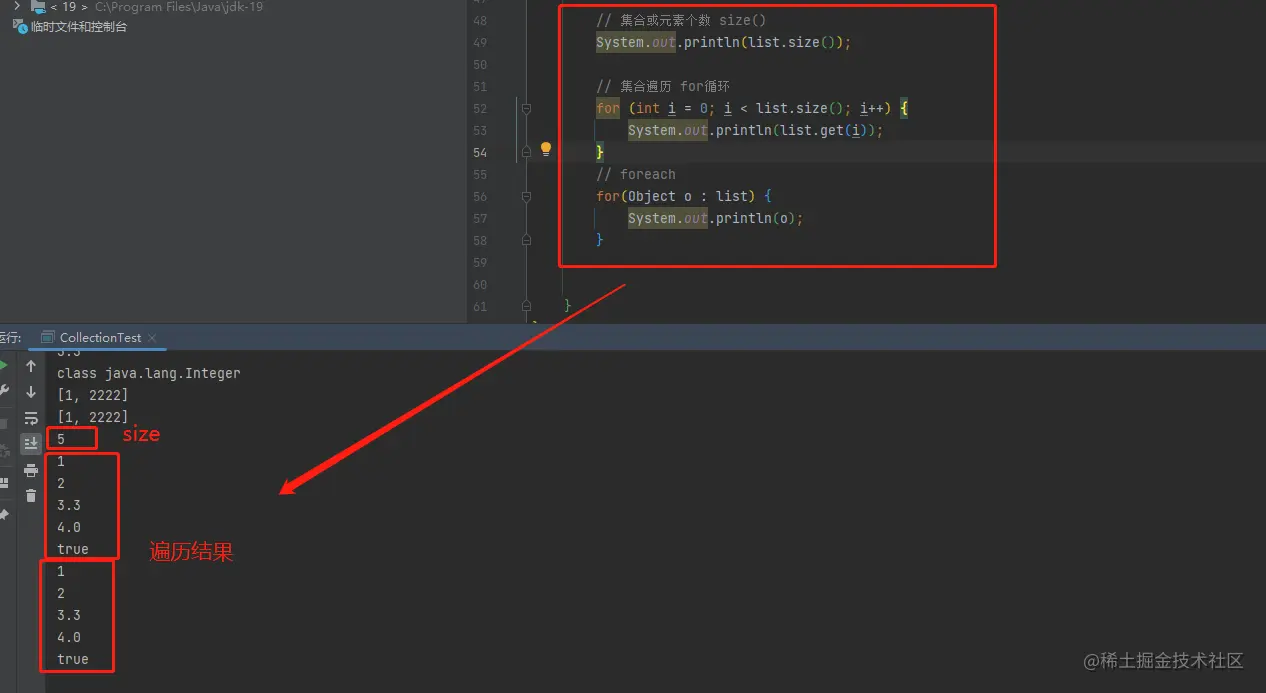Click gutter line number 49
The width and height of the screenshot is (1266, 693).
click(480, 42)
